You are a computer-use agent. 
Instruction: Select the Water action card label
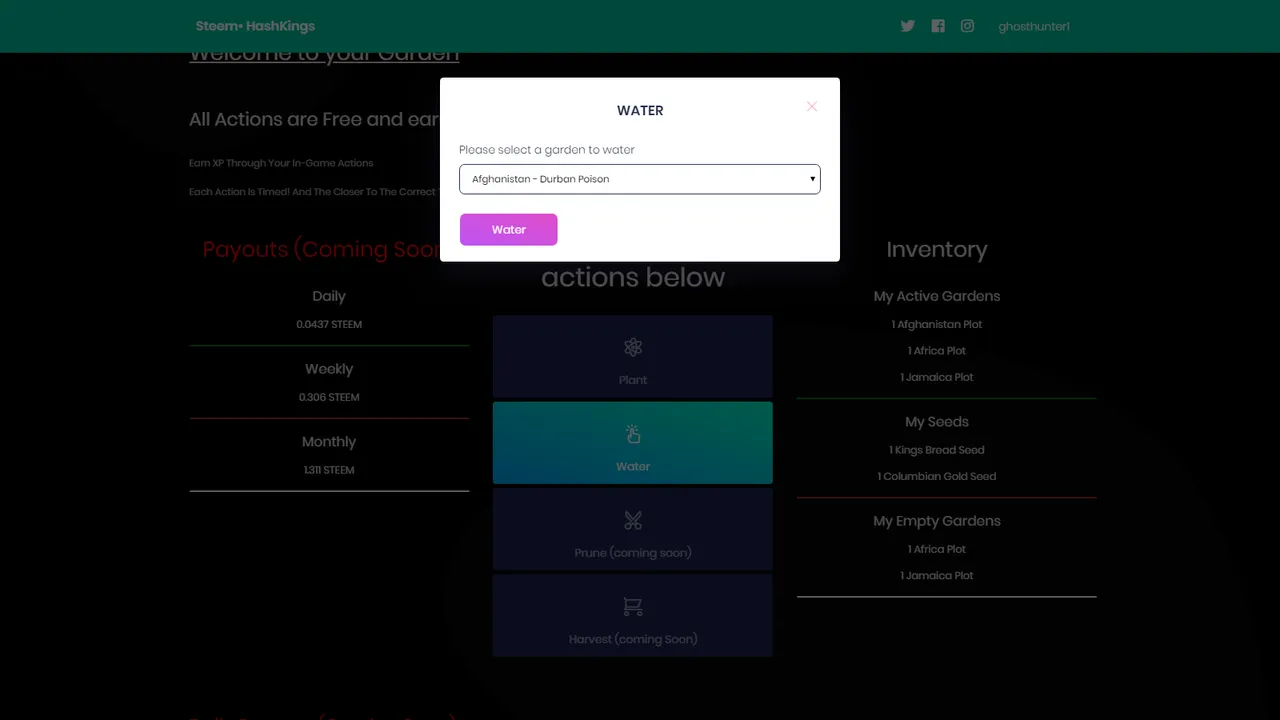pos(633,466)
